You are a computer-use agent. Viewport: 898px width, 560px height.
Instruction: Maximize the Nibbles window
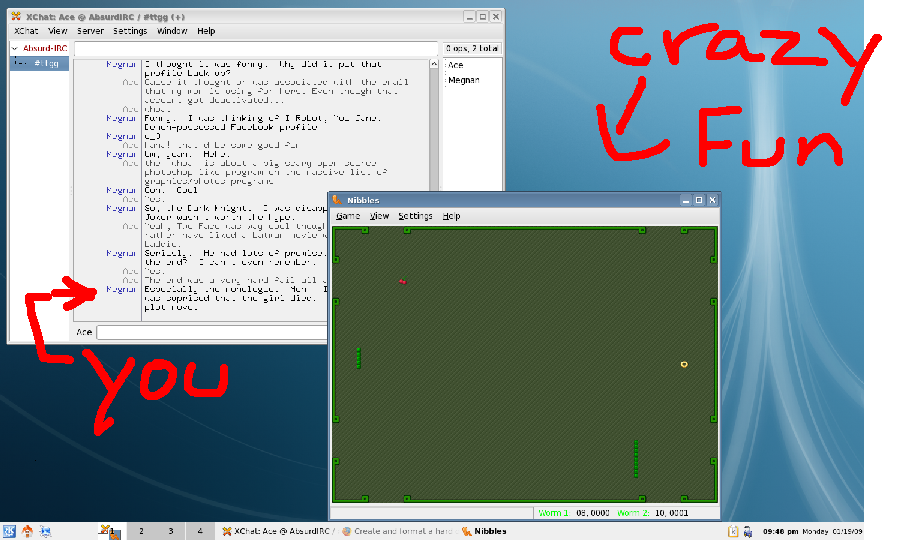click(x=699, y=200)
